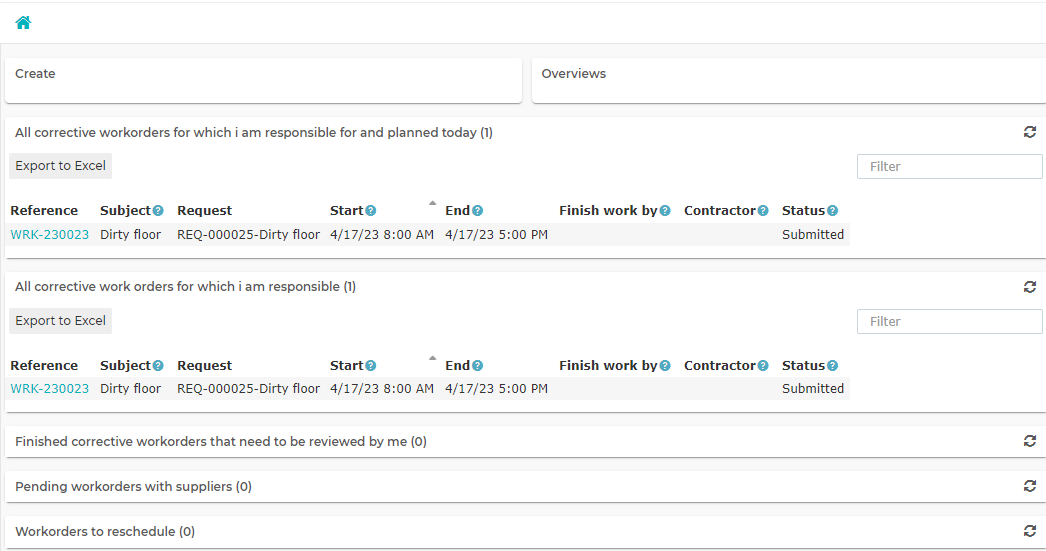Go to the home page icon

tap(23, 23)
